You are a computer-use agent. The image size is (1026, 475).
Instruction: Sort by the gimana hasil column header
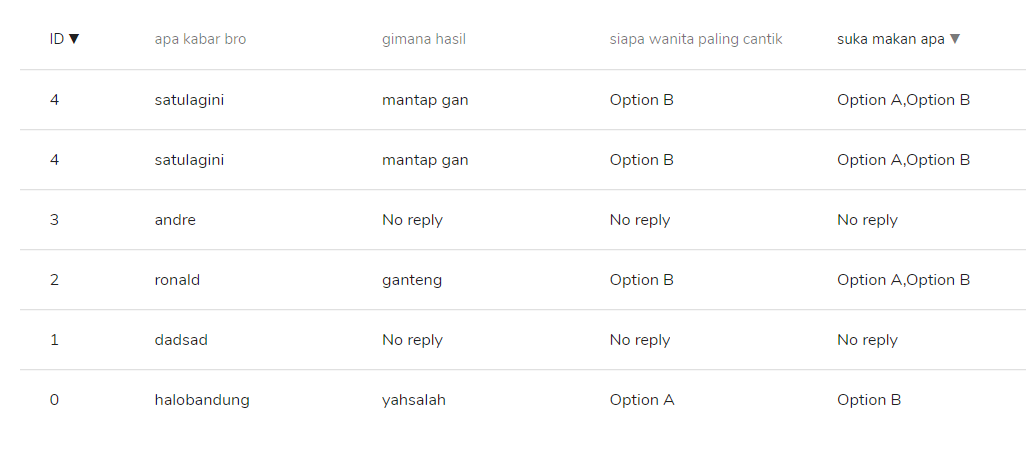click(x=424, y=39)
